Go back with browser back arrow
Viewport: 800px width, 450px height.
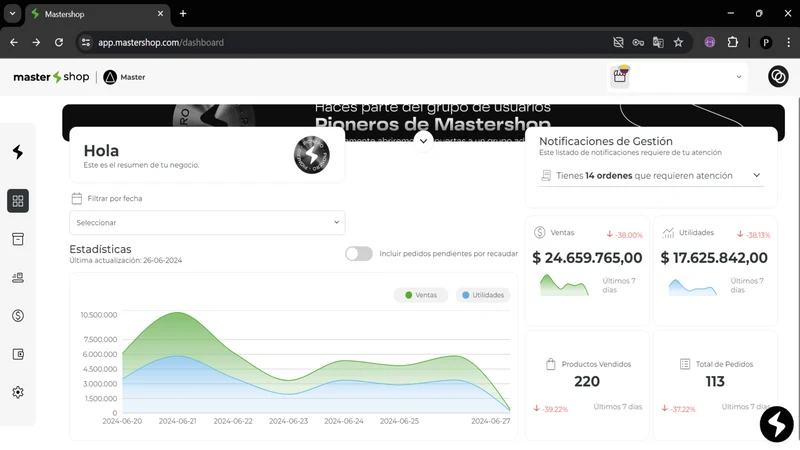(x=14, y=42)
